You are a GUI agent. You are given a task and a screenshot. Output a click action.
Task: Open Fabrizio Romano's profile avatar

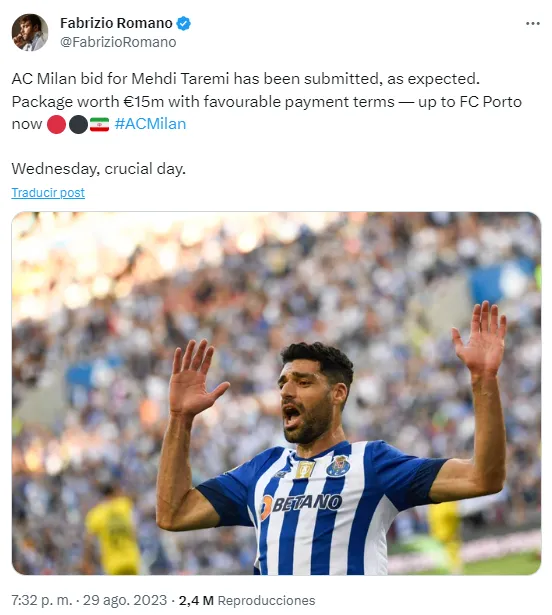[x=30, y=33]
